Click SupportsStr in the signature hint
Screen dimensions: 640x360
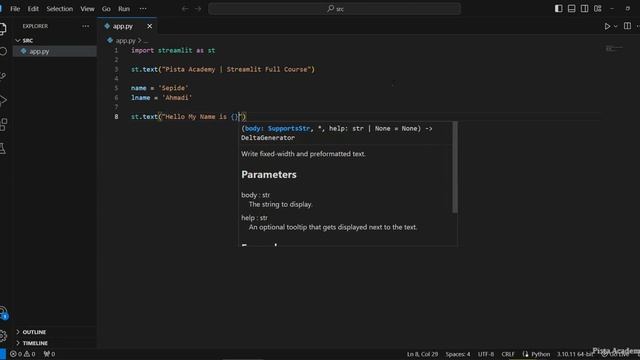(x=289, y=129)
